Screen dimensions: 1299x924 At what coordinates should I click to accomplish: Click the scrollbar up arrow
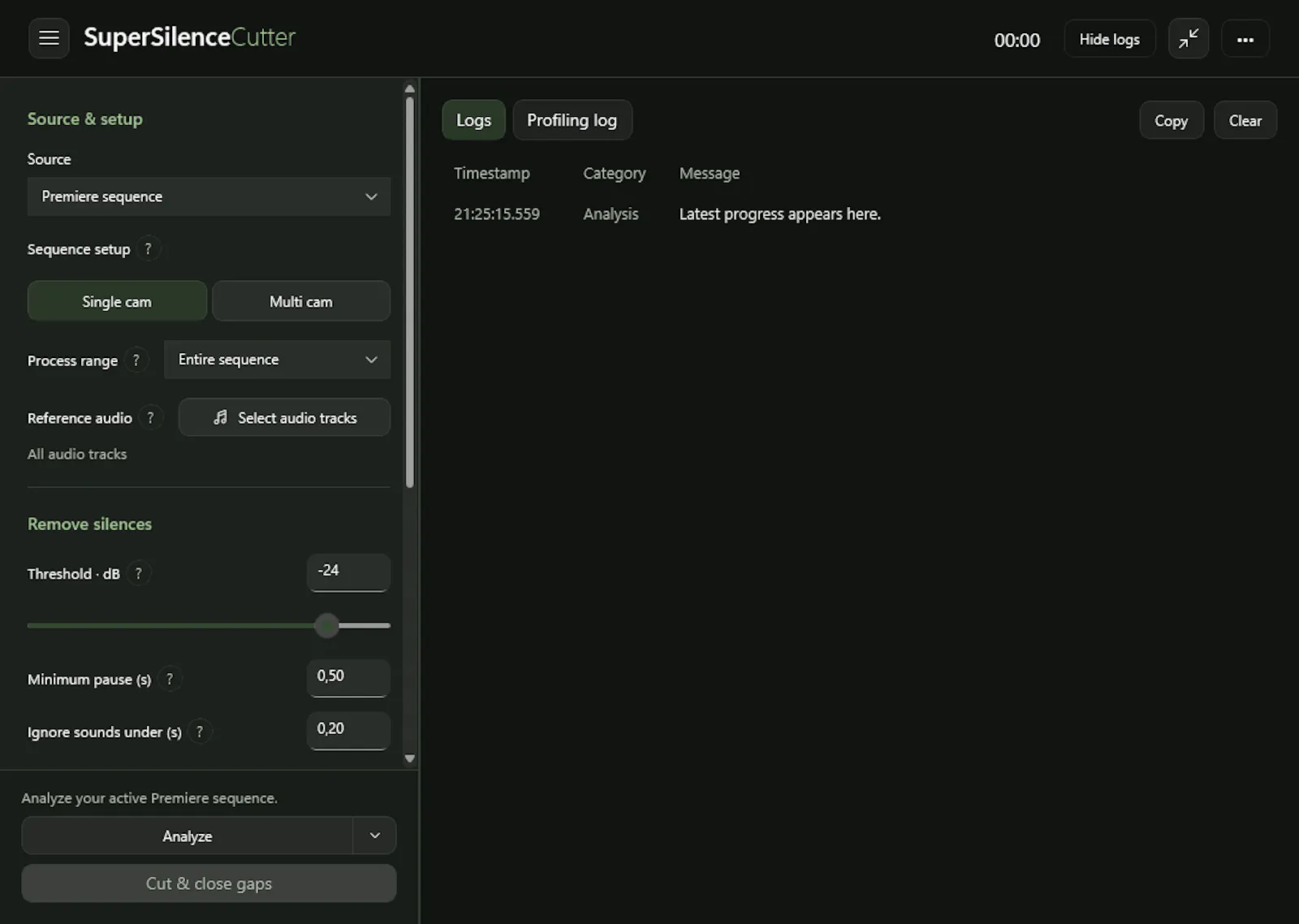click(x=410, y=89)
